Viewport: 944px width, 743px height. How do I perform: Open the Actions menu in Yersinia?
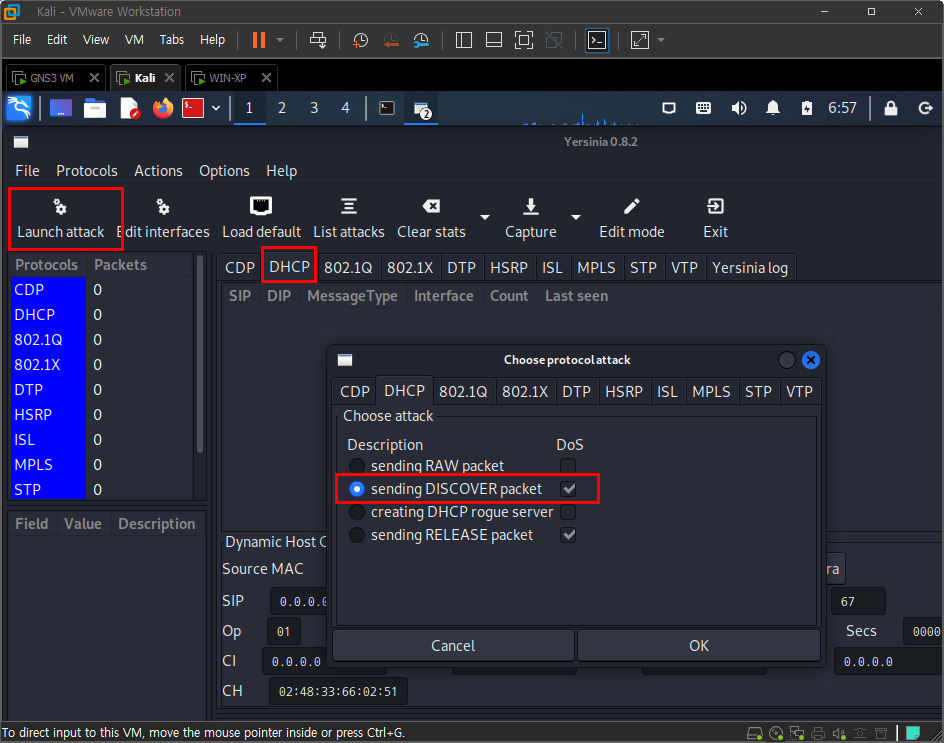pyautogui.click(x=158, y=171)
